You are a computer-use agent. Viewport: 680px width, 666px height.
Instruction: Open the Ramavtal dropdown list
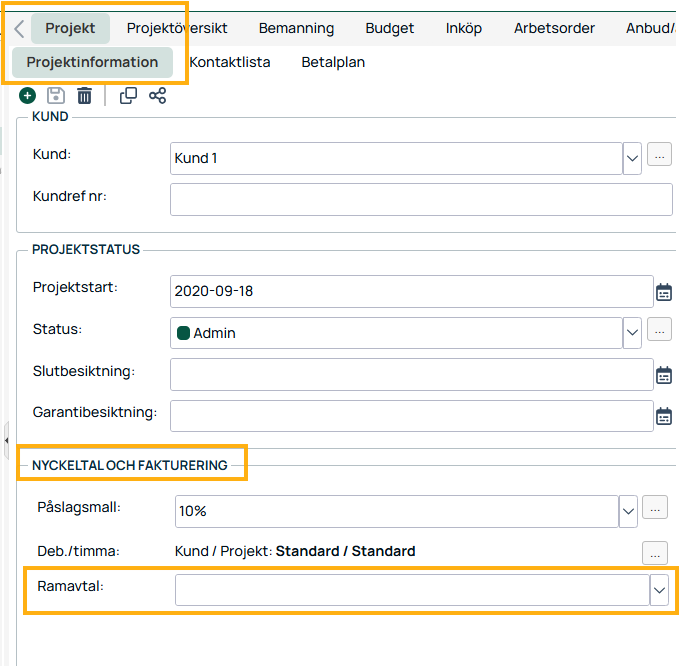[x=659, y=591]
